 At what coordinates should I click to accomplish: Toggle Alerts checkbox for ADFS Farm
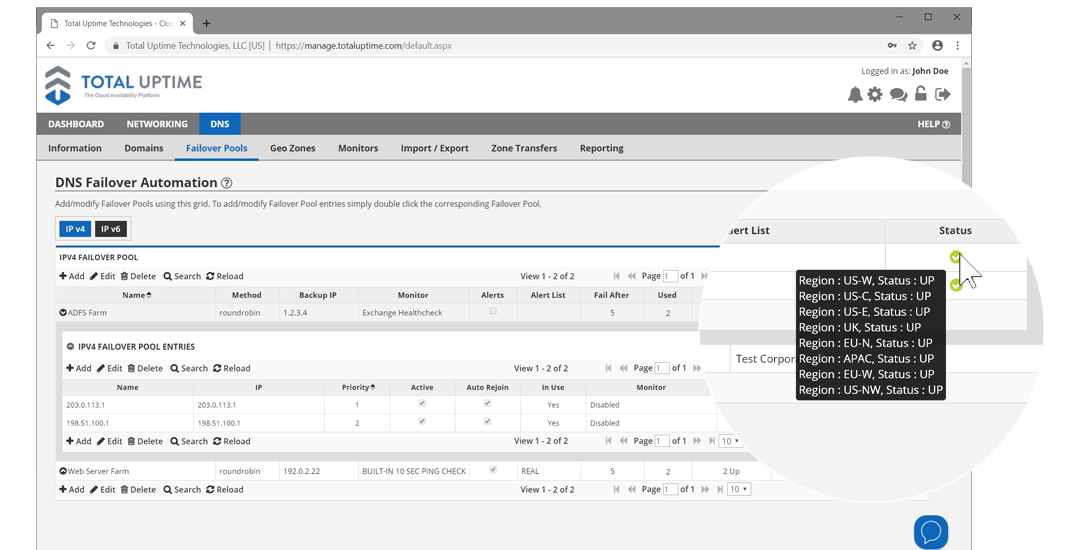point(492,312)
